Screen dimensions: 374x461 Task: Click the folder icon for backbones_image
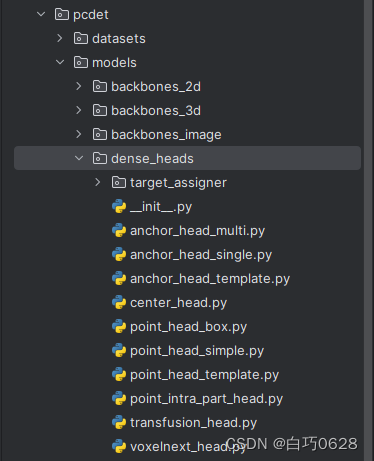[x=100, y=134]
